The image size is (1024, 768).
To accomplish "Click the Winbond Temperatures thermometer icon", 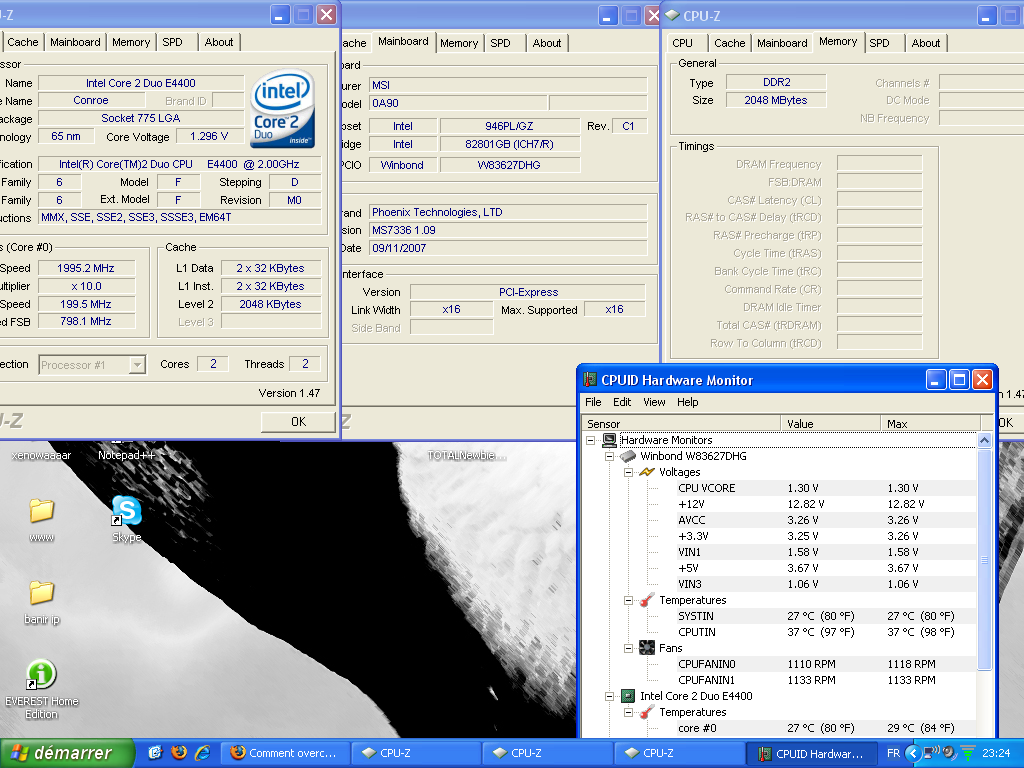I will (647, 600).
